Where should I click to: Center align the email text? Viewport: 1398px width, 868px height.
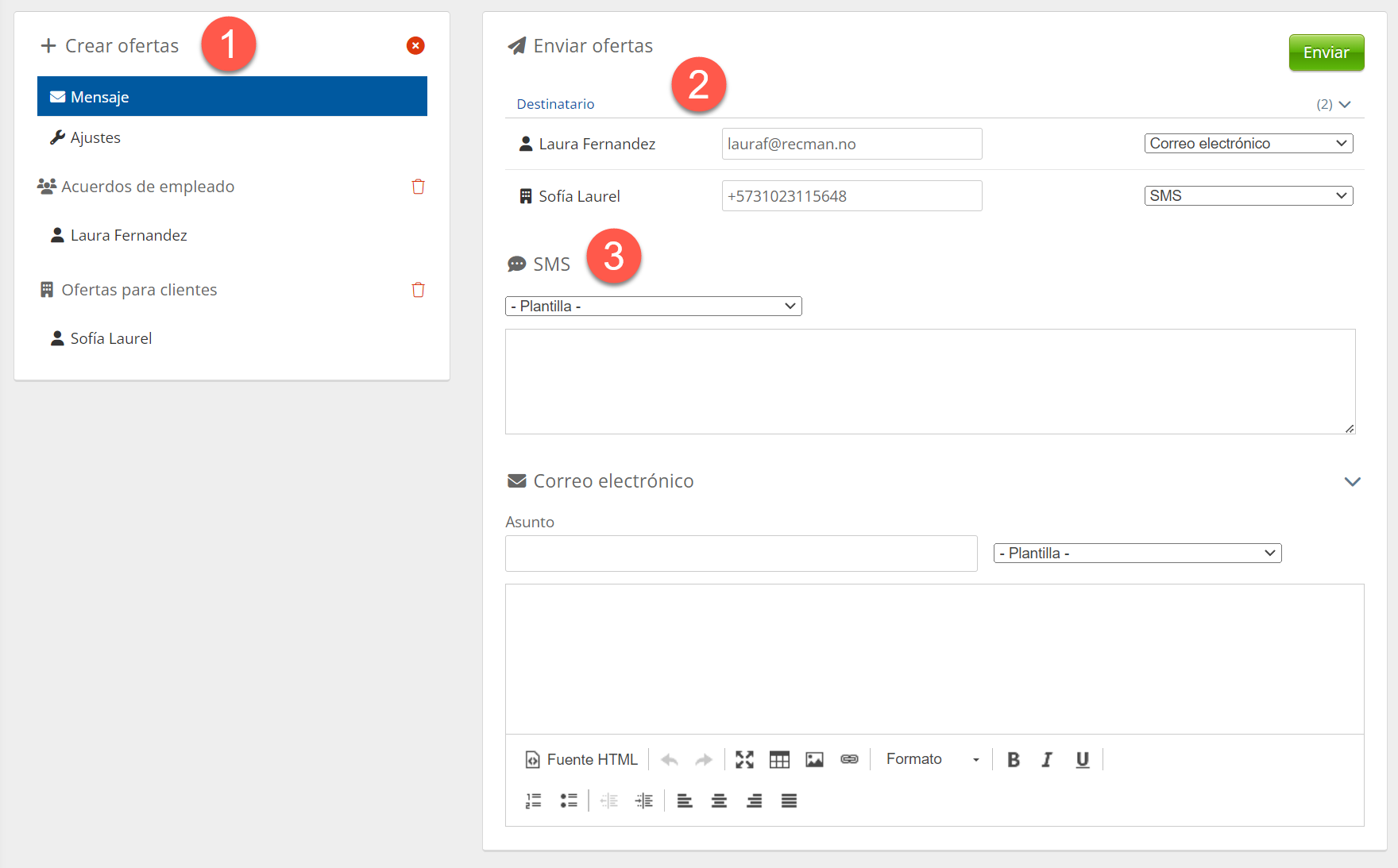tap(719, 801)
